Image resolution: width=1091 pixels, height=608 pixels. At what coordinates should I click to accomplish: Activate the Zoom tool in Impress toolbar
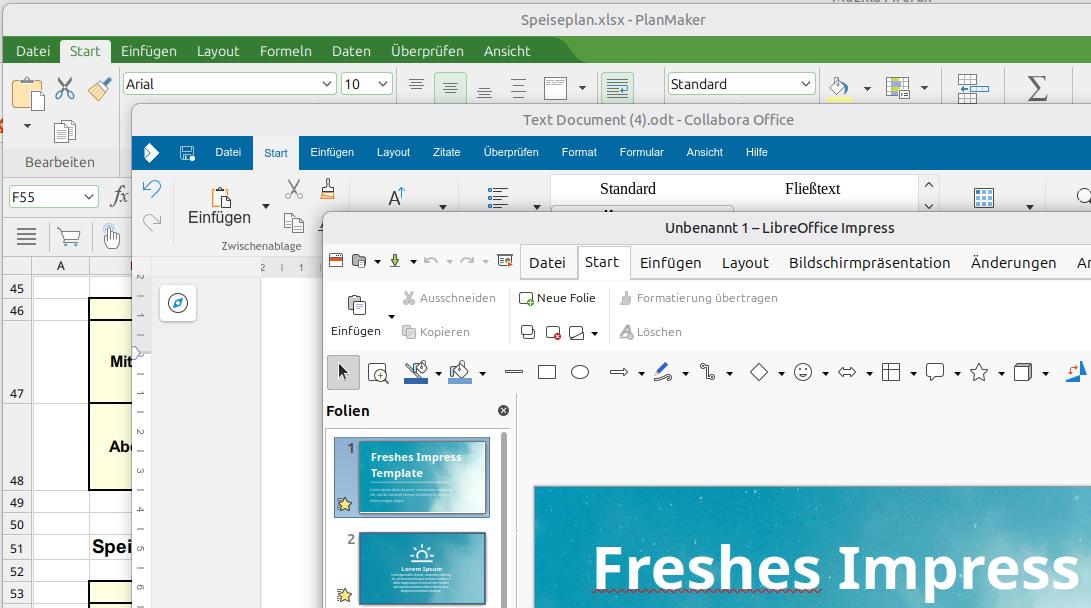379,372
